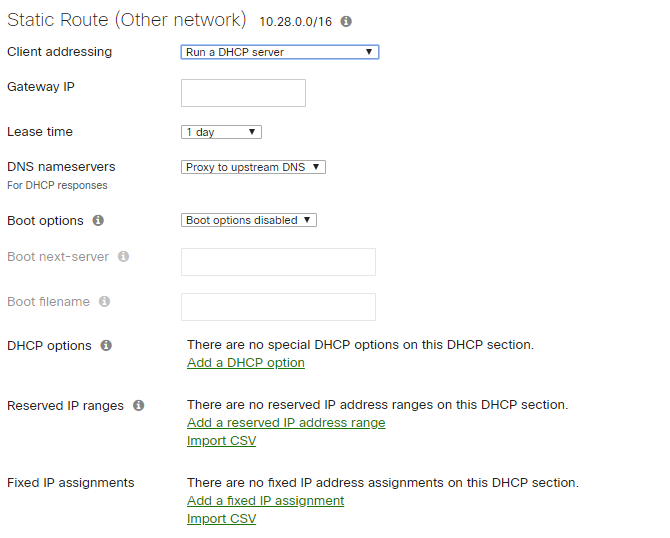Open the Boot options dropdown
This screenshot has width=670, height=538.
coord(249,220)
